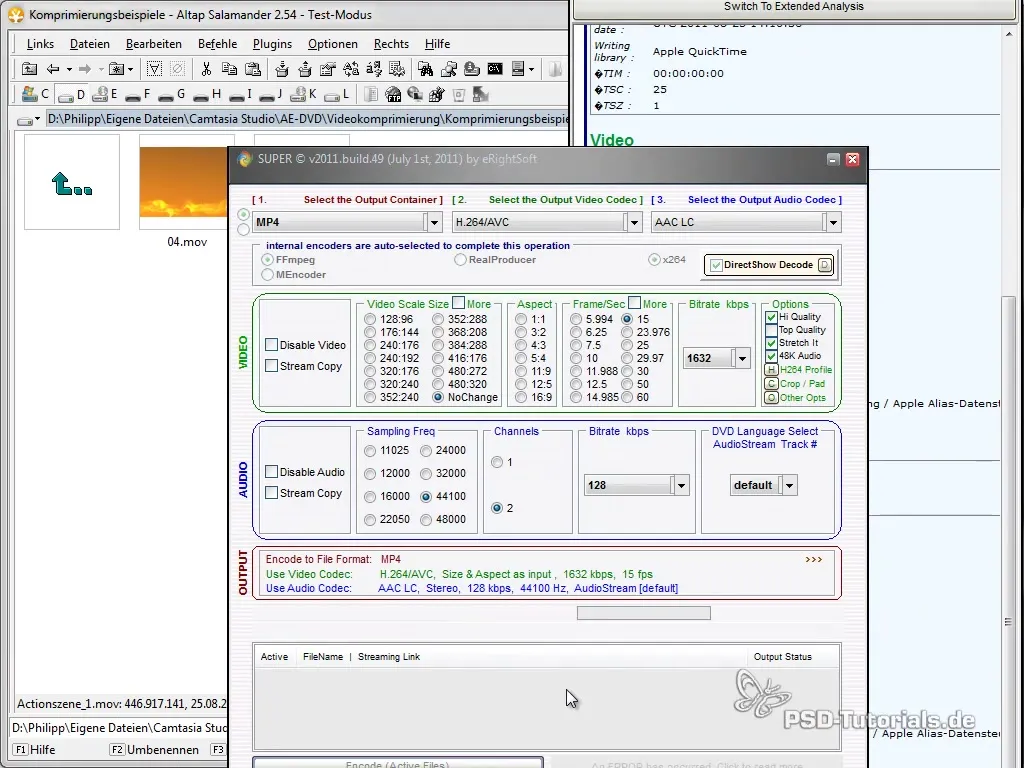1024x768 pixels.
Task: Open the Optionen menu
Action: [333, 44]
